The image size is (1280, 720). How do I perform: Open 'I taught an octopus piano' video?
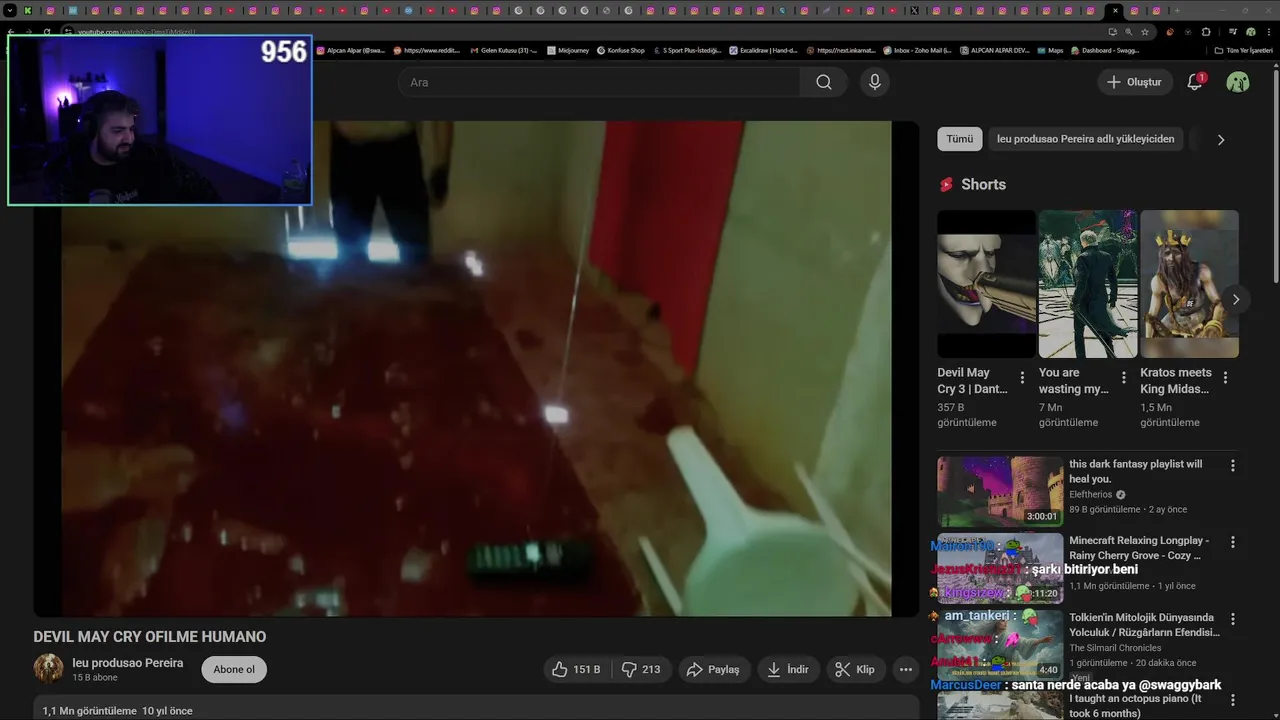point(1136,706)
